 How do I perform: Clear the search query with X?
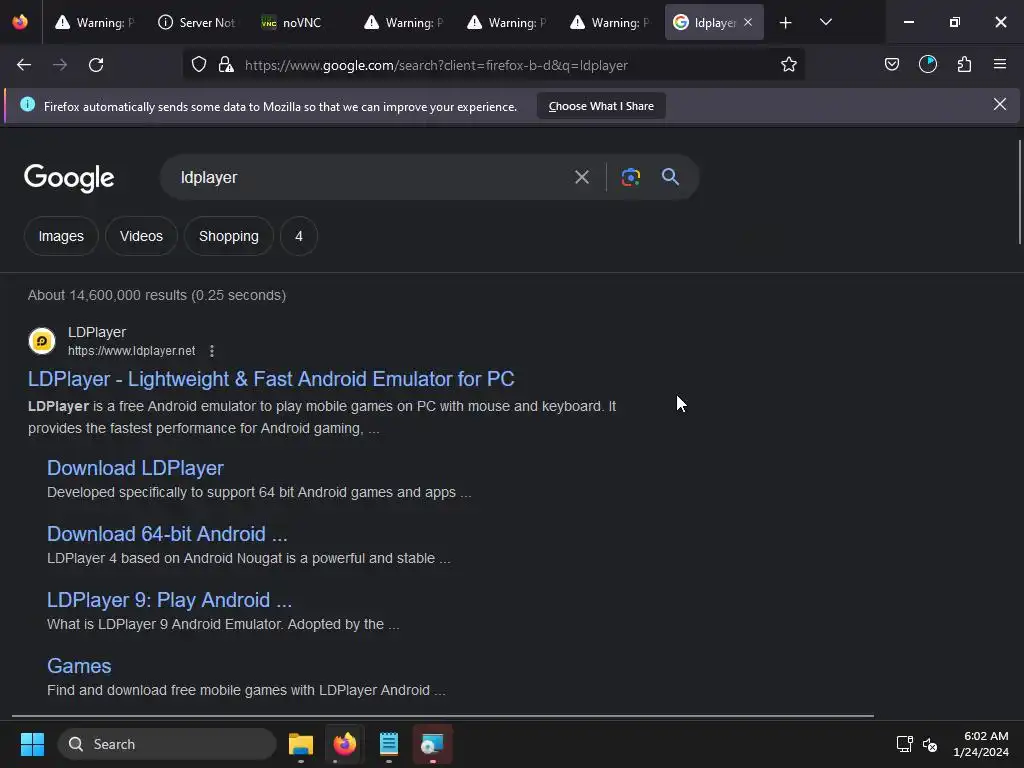pos(582,177)
